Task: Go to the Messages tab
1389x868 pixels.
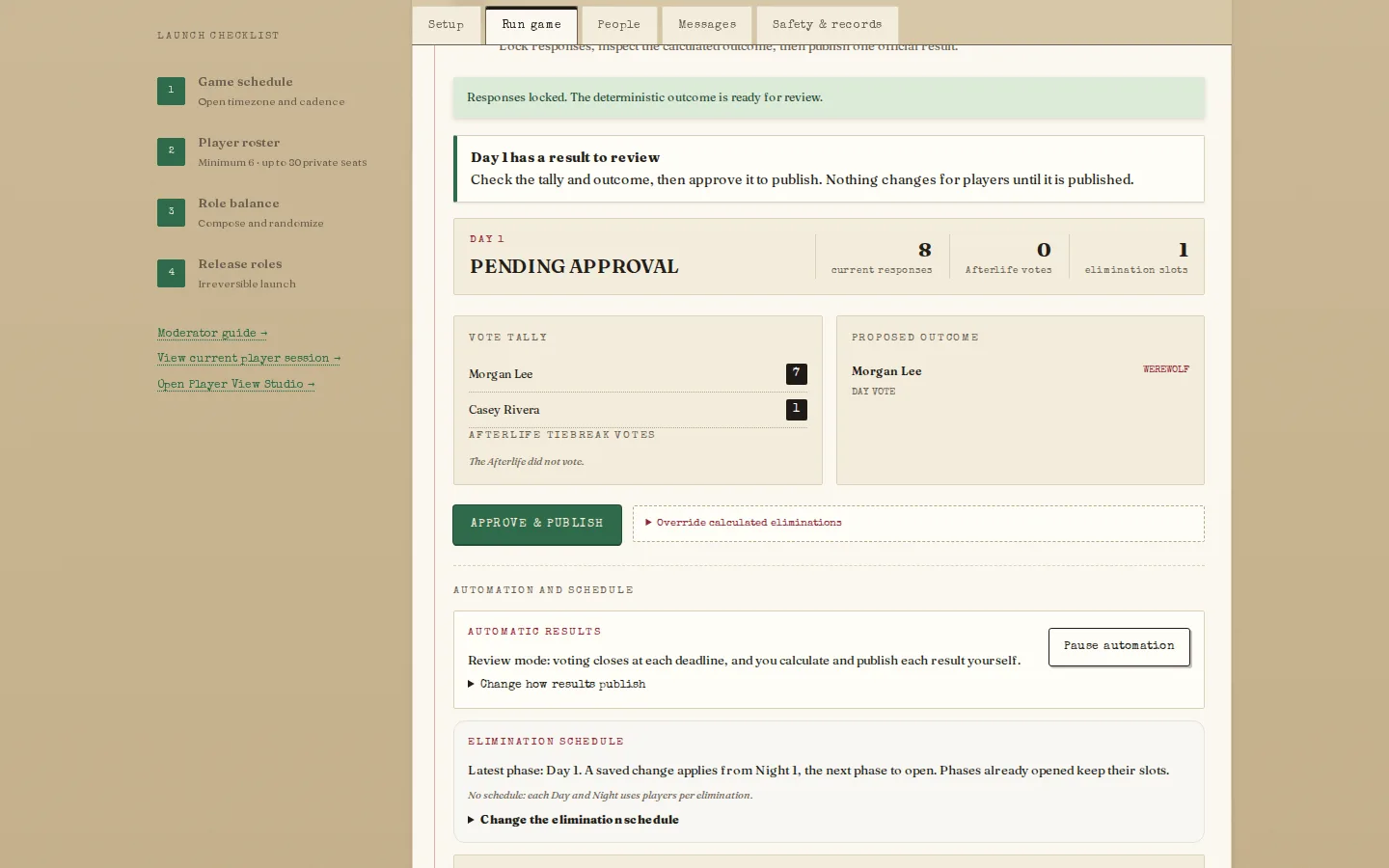Action: point(707,25)
